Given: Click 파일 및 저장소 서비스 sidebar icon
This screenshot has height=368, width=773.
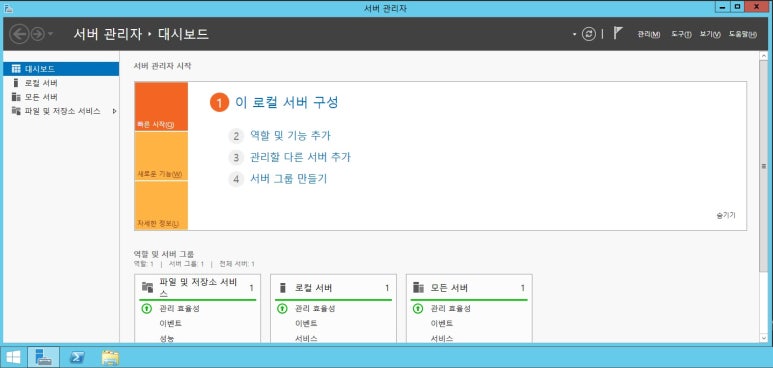Looking at the screenshot, I should (16, 111).
